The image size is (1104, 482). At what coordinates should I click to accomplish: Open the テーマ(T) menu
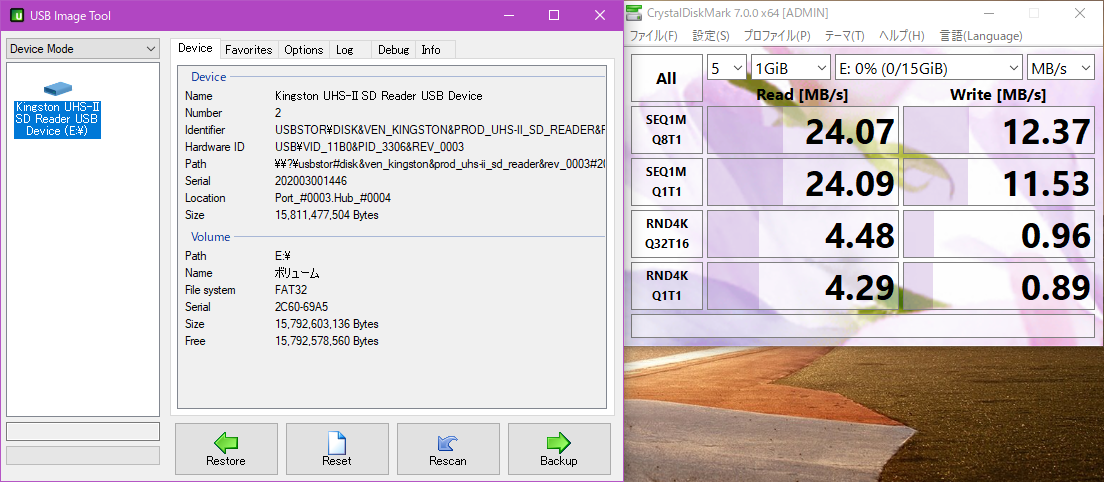click(844, 36)
